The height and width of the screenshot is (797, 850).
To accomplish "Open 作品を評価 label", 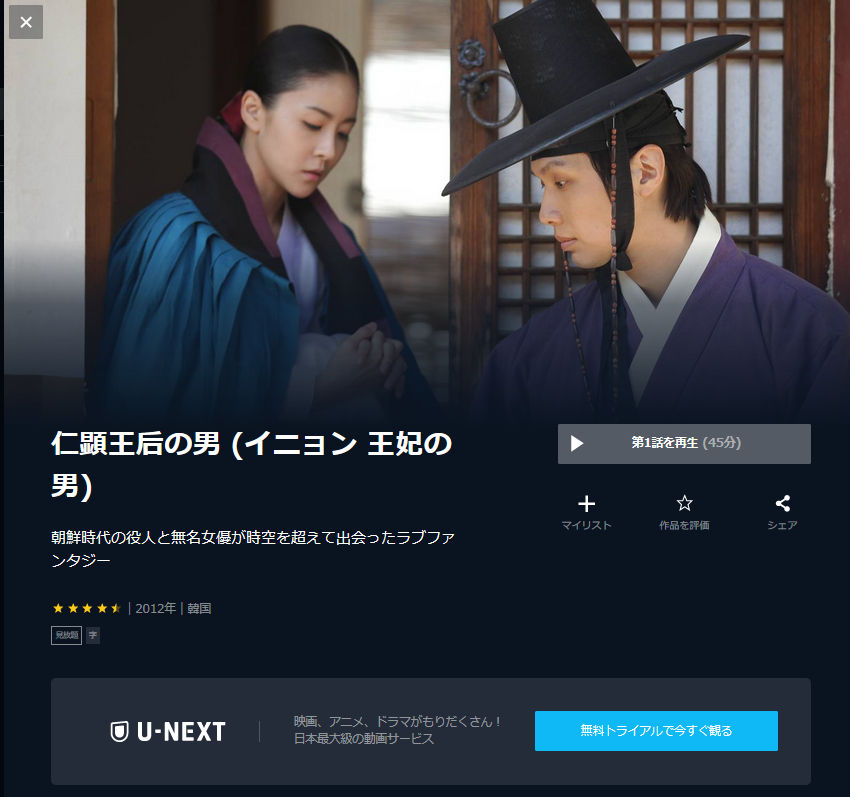I will click(x=684, y=525).
